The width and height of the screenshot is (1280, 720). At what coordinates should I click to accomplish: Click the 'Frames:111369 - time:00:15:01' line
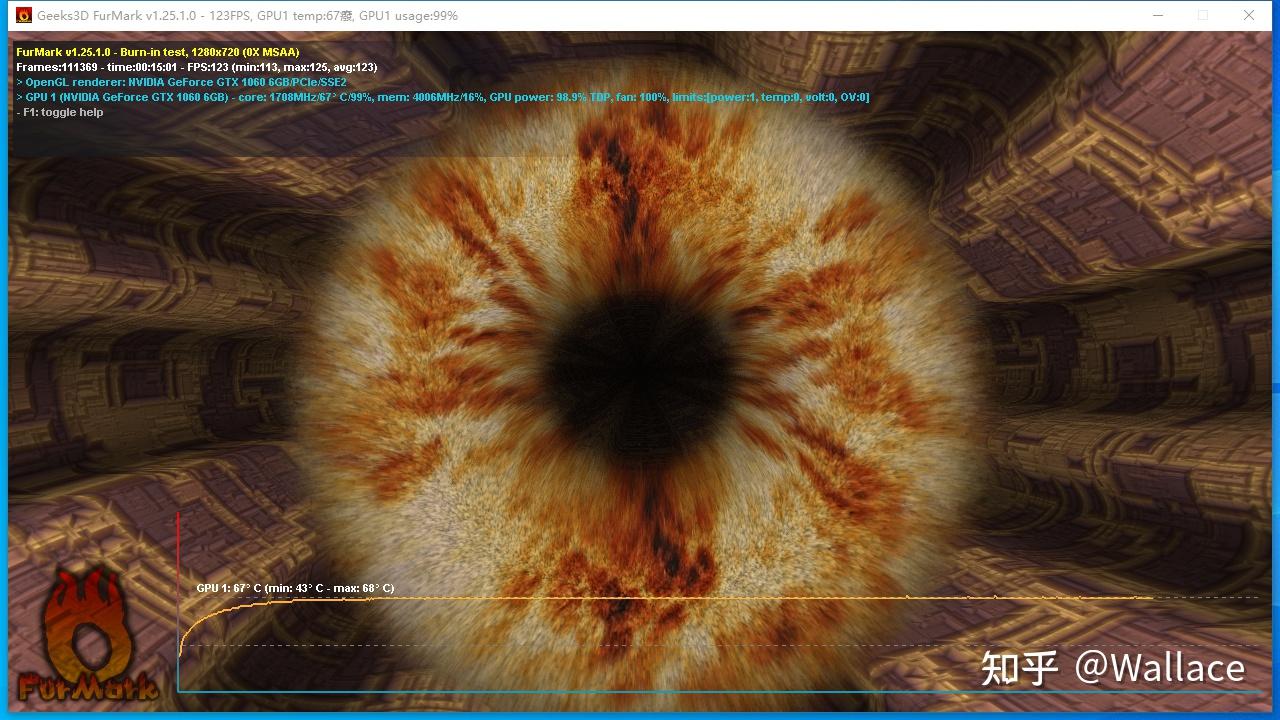[x=196, y=67]
